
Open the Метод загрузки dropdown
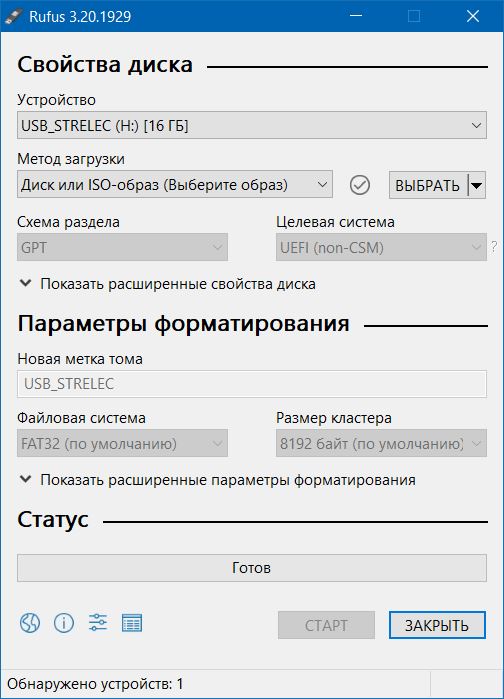175,184
